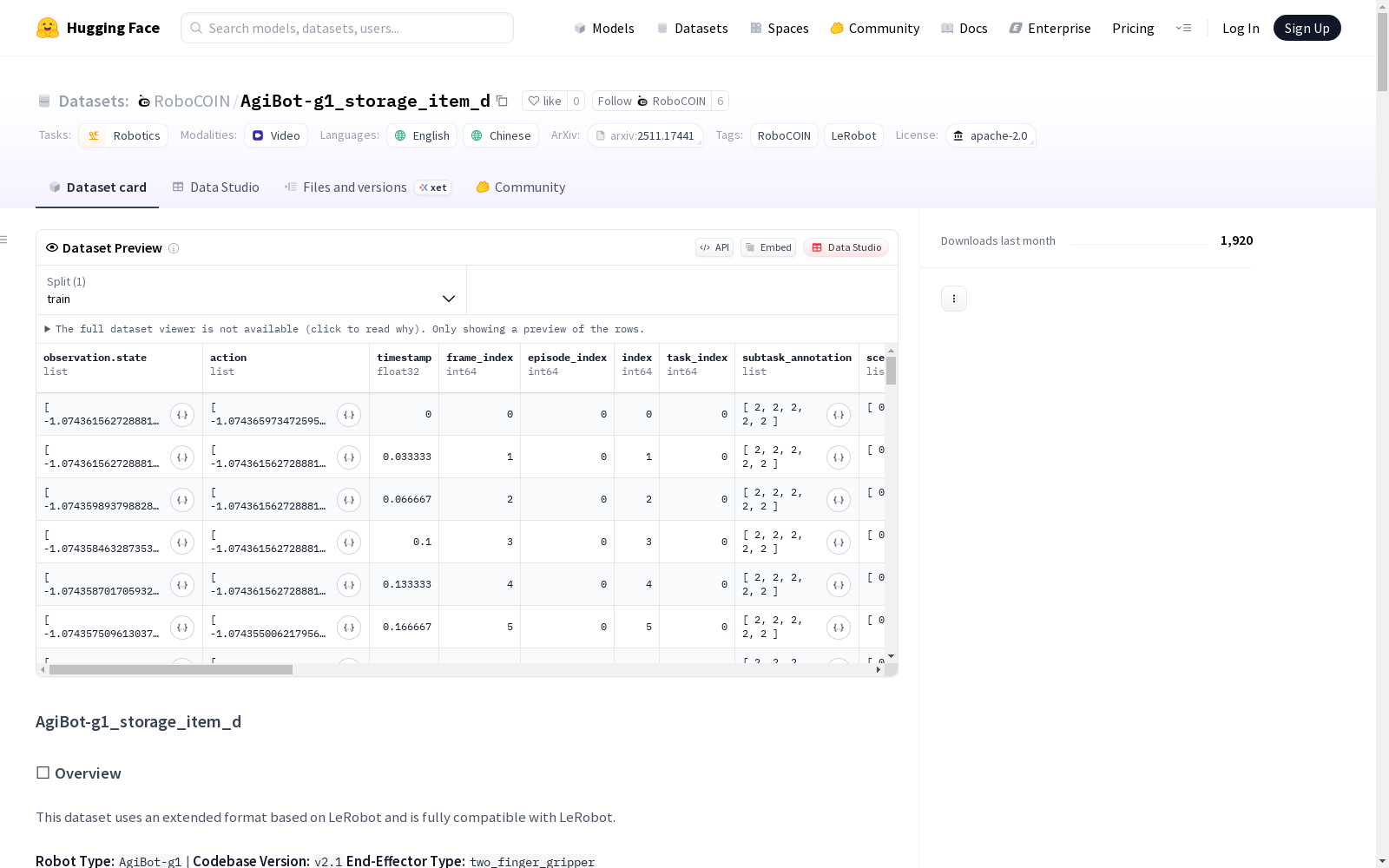Open the Dataset Preview info icon
This screenshot has height=868, width=1389.
tap(174, 248)
